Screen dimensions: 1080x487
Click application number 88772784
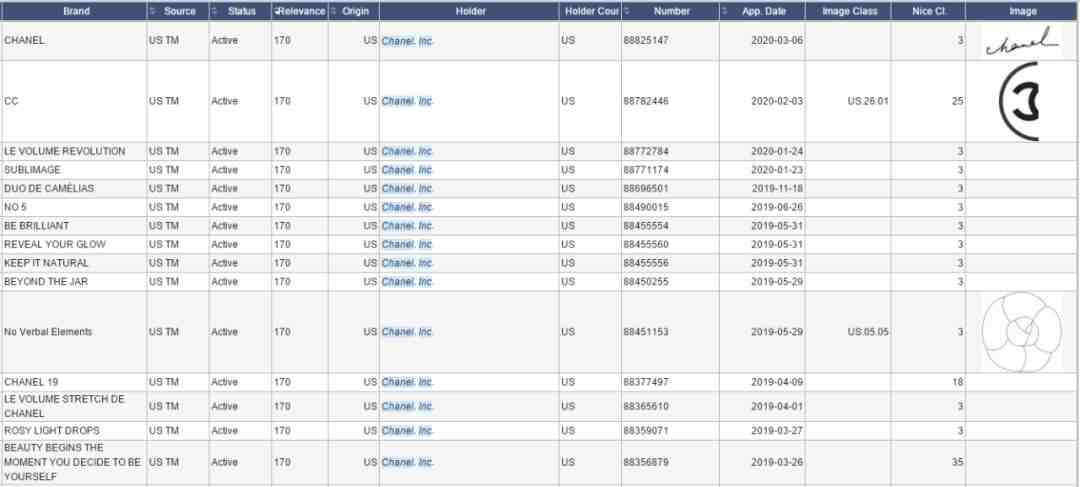coord(645,152)
